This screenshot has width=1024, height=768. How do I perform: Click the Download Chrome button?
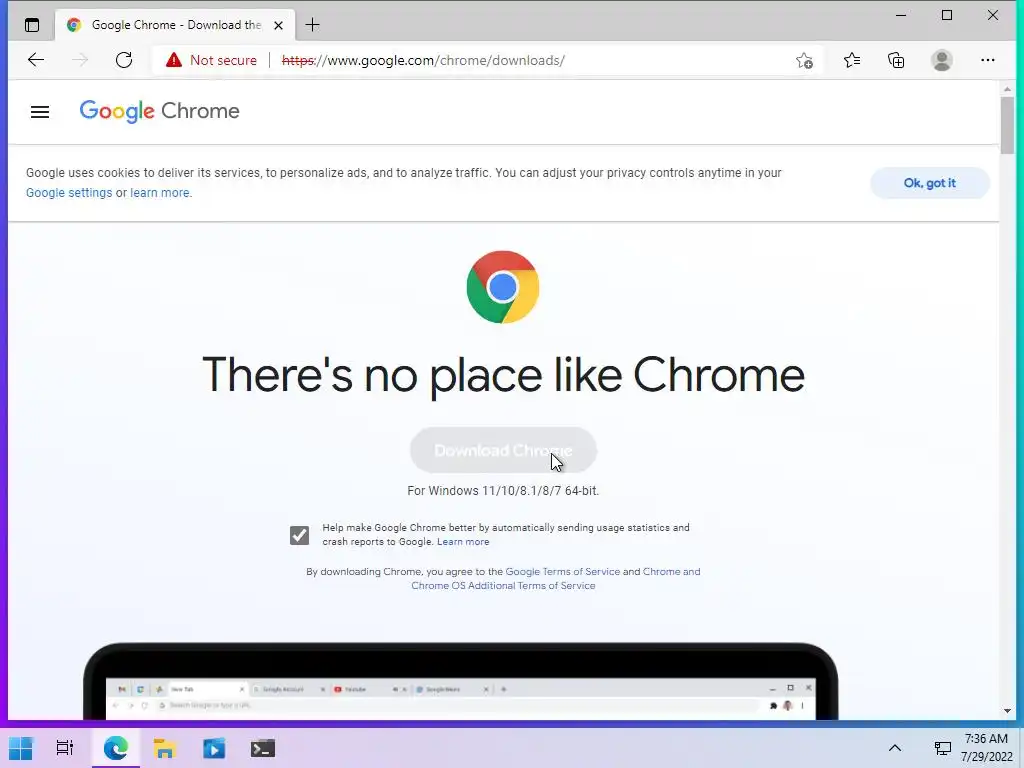coord(503,451)
